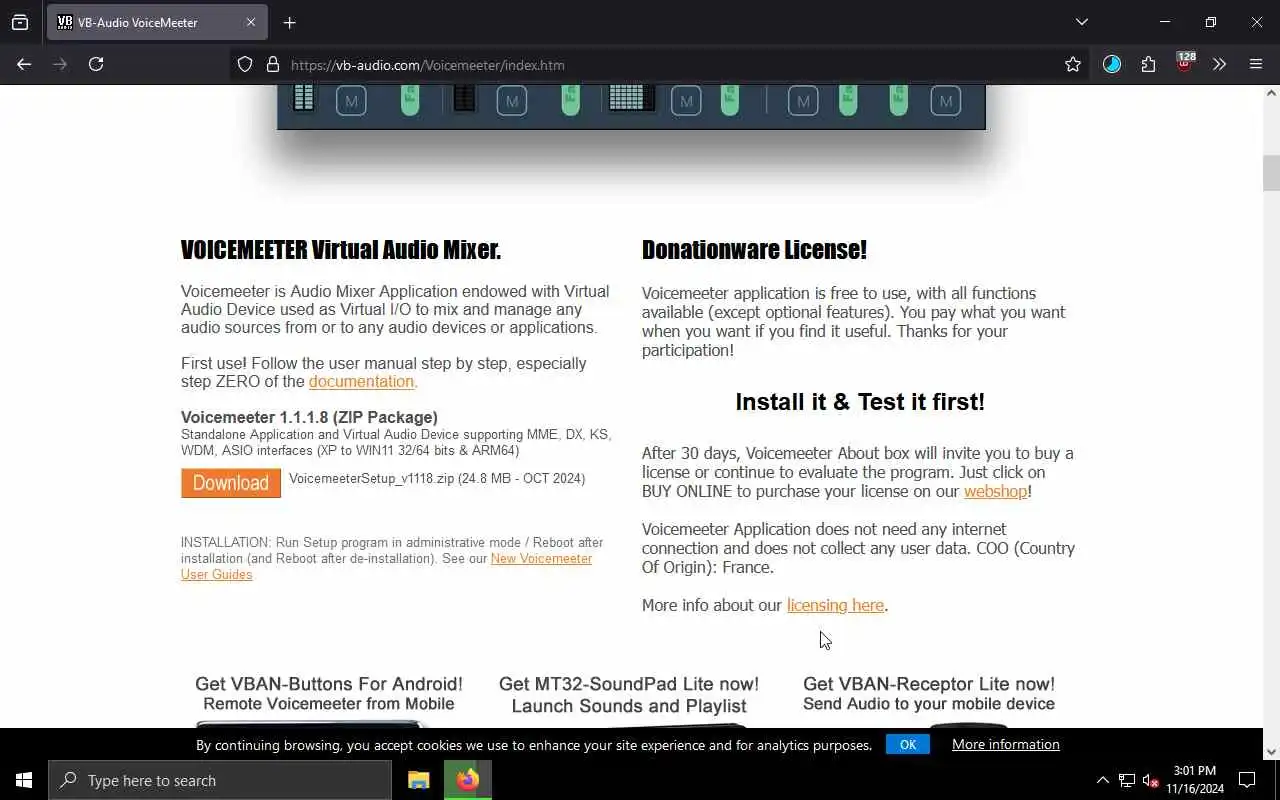Click the Firefox taskbar icon
This screenshot has width=1280, height=800.
tap(468, 780)
